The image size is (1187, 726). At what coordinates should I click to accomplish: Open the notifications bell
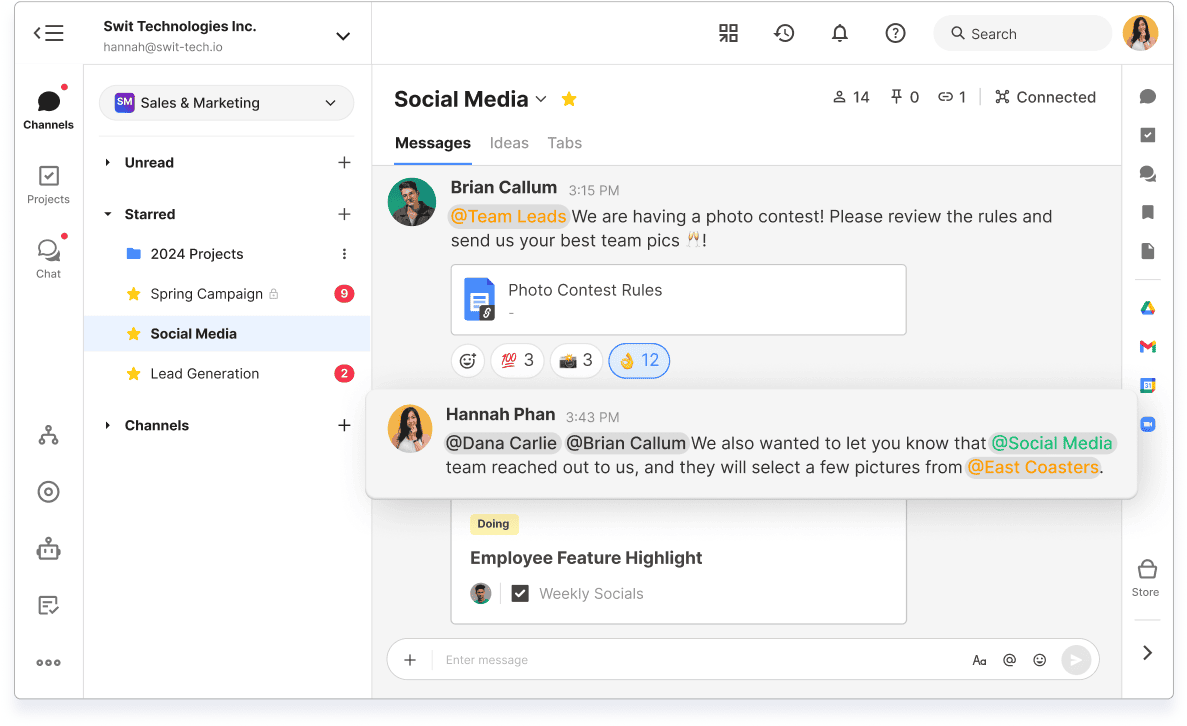(840, 33)
